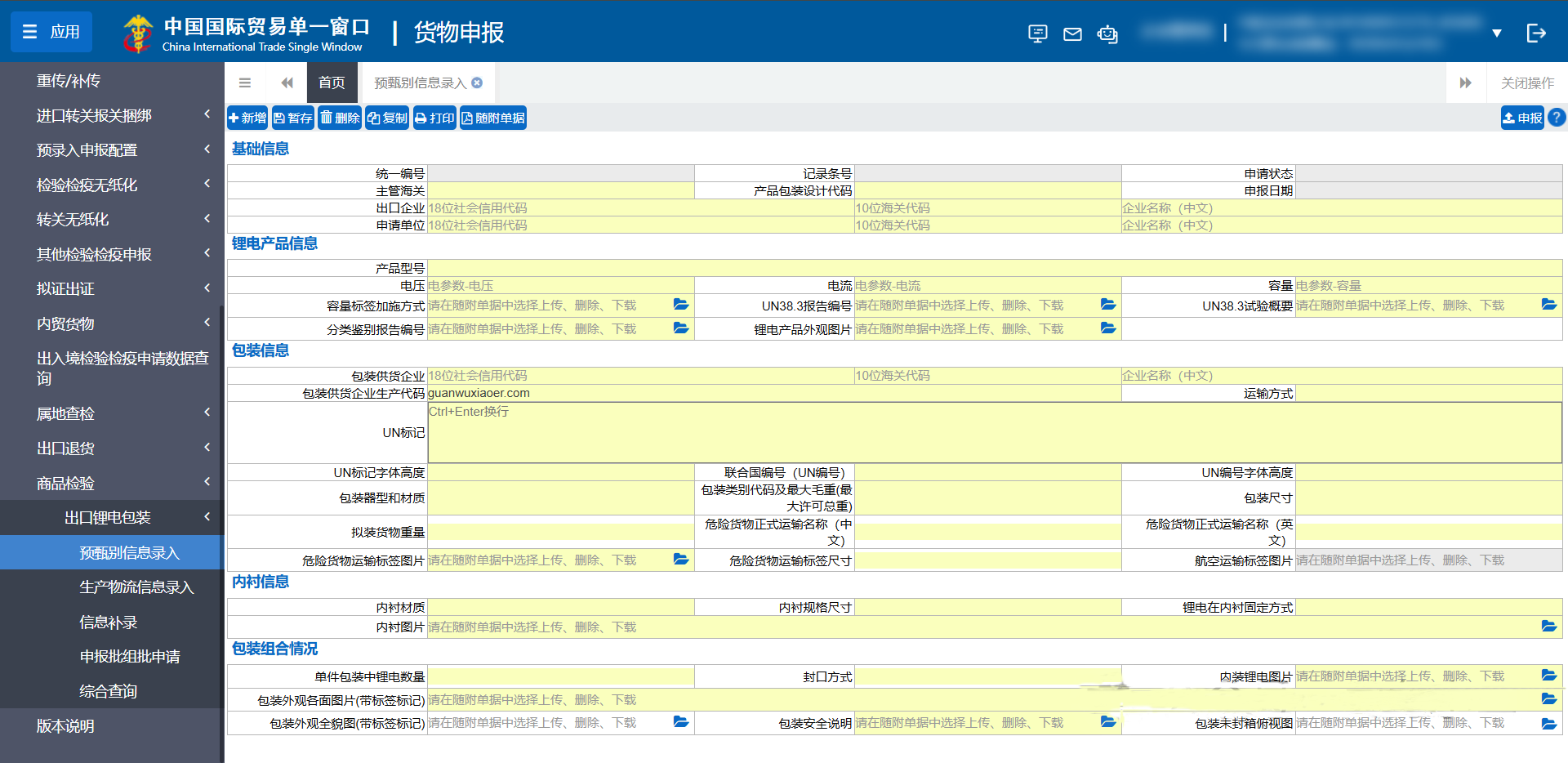Click the help question mark icon
Image resolution: width=1568 pixels, height=763 pixels.
coord(1557,117)
